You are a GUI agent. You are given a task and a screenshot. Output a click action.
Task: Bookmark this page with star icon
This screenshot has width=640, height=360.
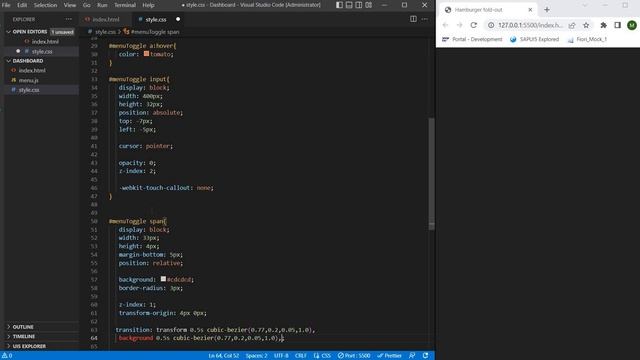[x=586, y=25]
